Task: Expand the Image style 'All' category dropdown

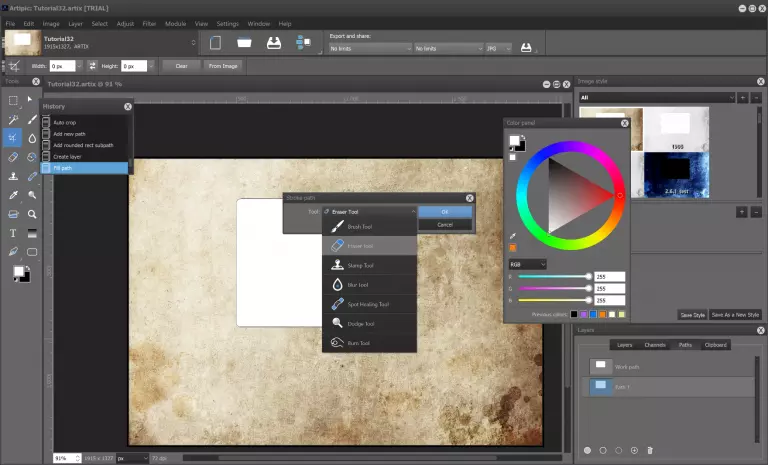Action: (x=656, y=98)
